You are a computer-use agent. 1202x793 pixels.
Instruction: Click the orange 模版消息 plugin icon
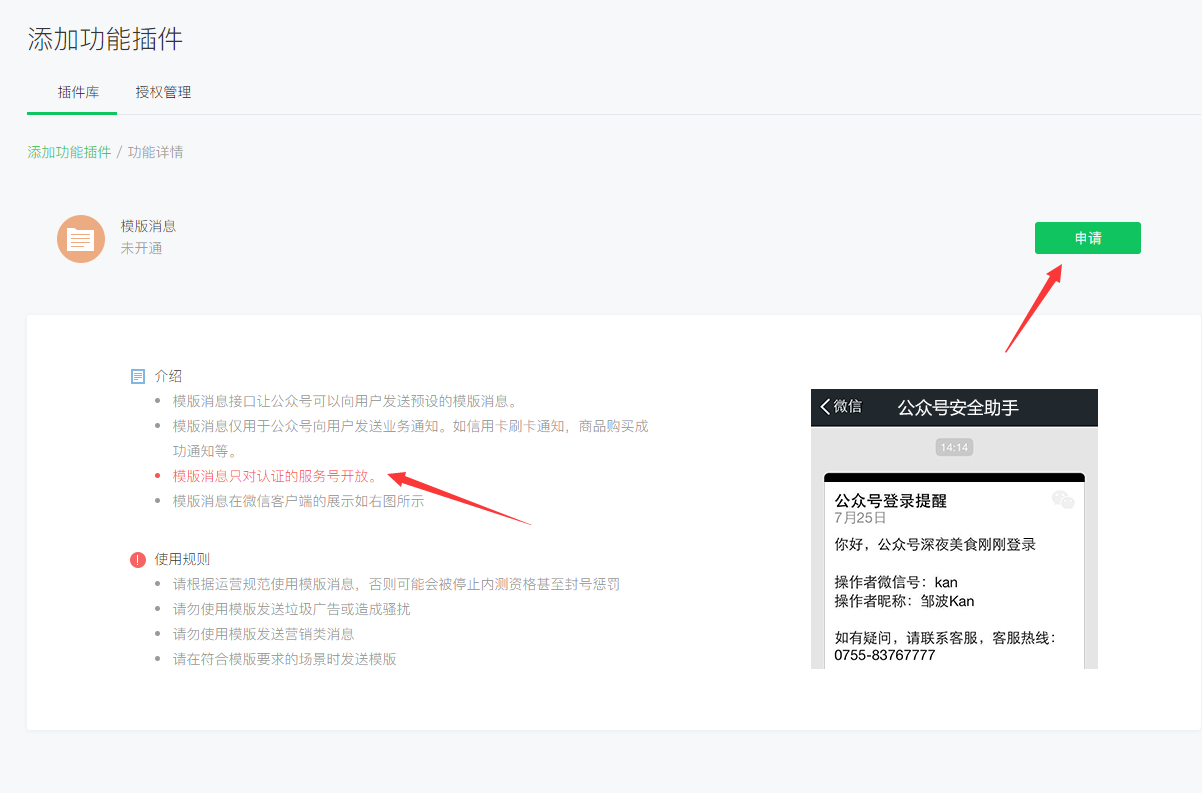tap(81, 239)
